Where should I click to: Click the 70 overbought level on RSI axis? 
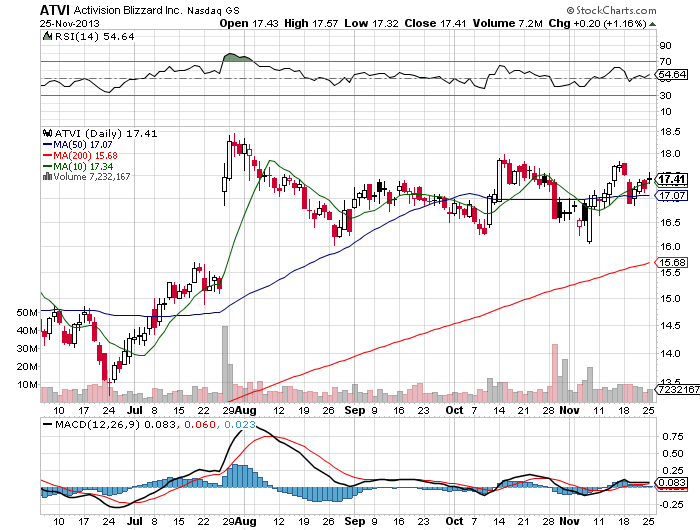[x=665, y=62]
